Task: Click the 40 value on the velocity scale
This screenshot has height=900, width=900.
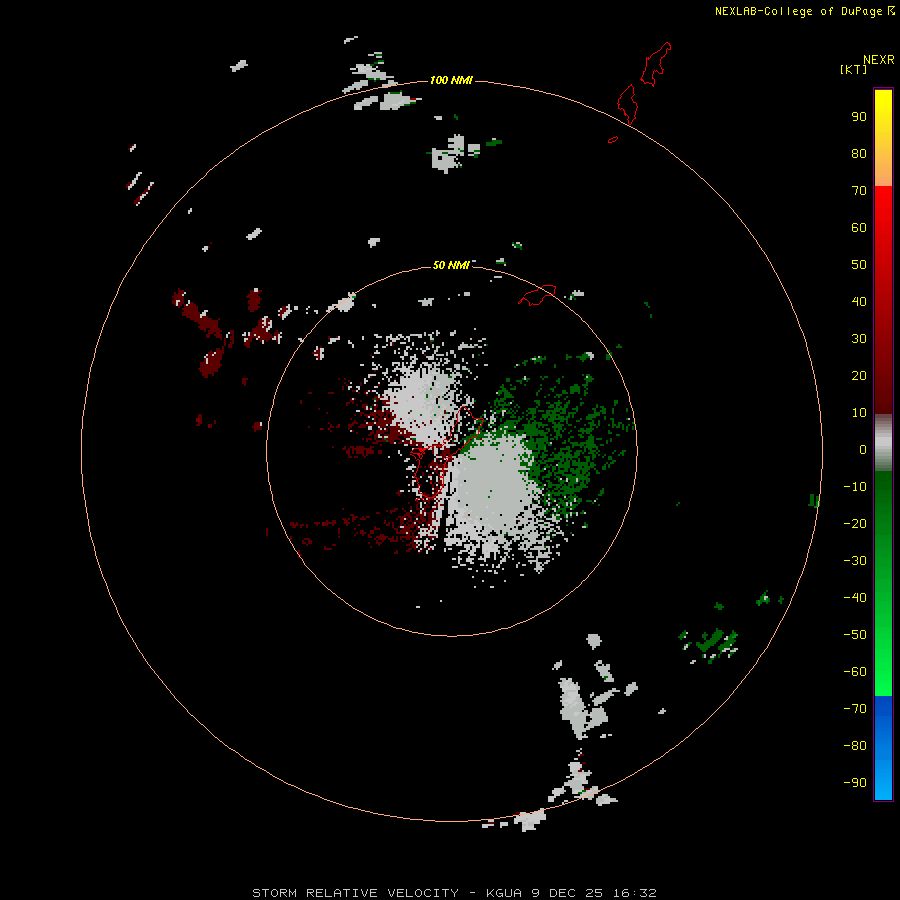Action: tap(859, 301)
